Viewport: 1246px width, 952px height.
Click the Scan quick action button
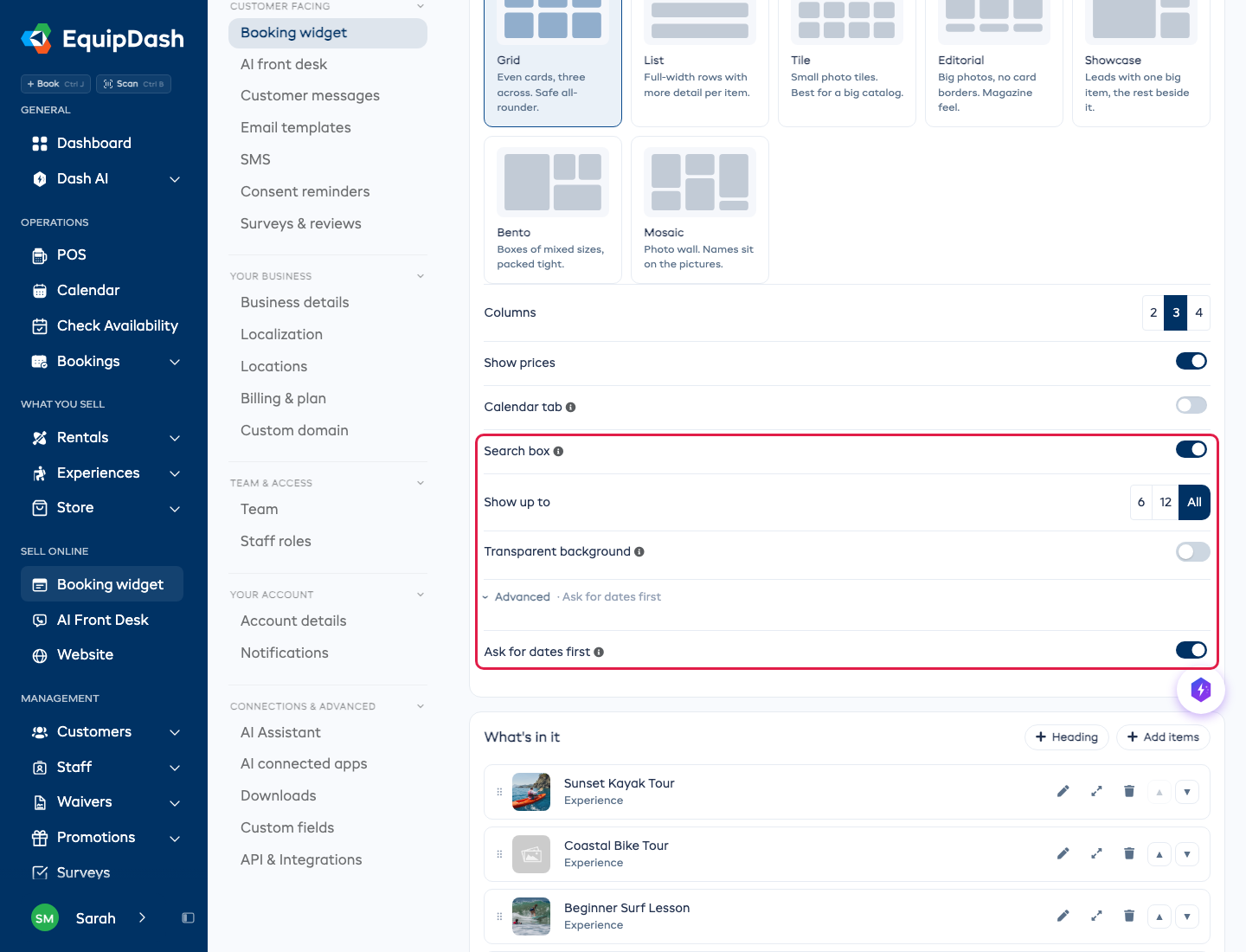133,84
